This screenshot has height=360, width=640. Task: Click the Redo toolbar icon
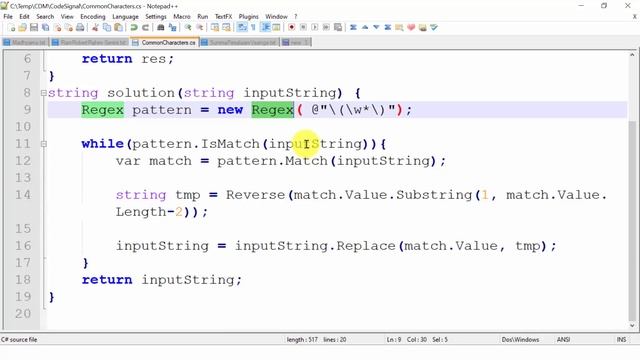pyautogui.click(x=145, y=28)
